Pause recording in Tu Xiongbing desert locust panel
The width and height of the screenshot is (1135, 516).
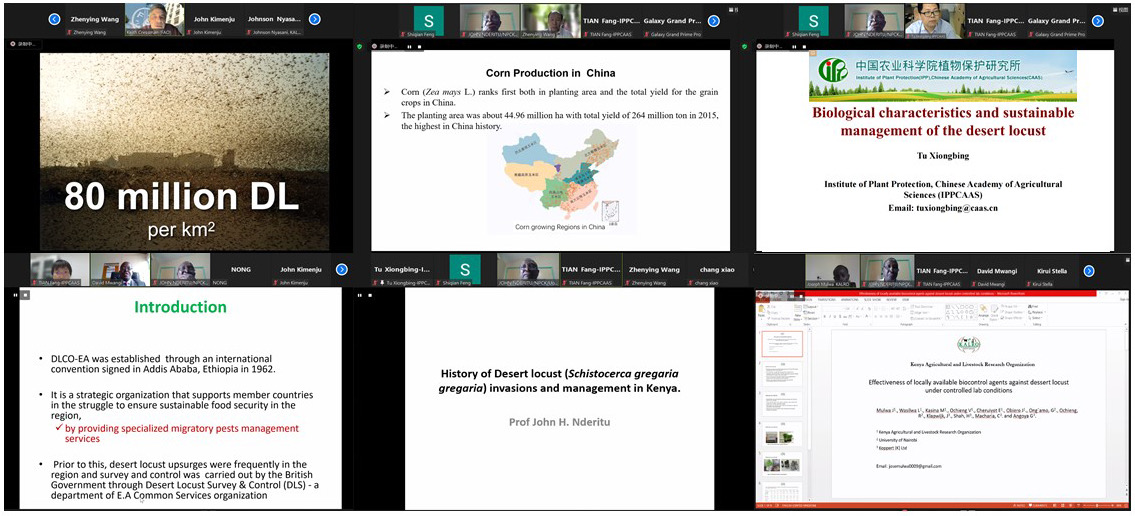click(792, 46)
